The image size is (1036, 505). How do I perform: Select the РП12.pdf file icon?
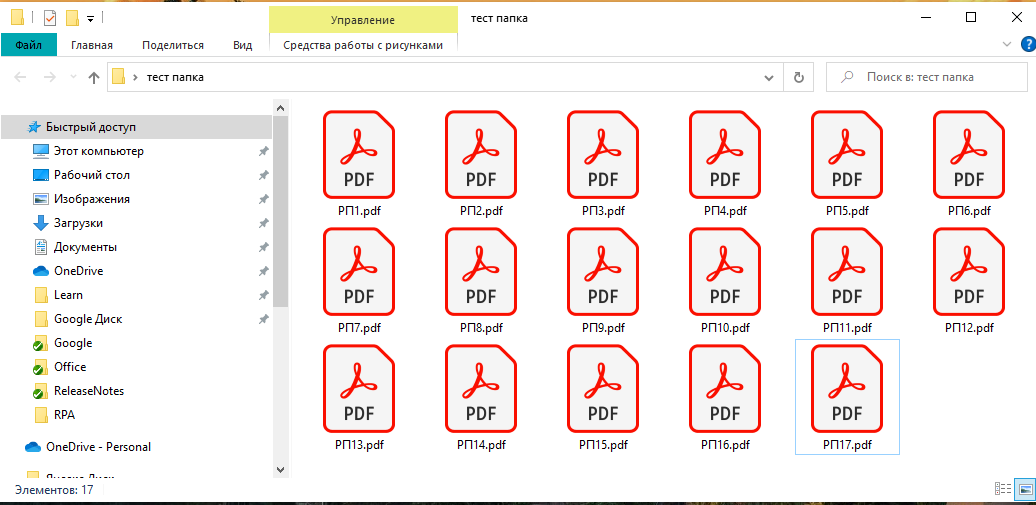(969, 272)
